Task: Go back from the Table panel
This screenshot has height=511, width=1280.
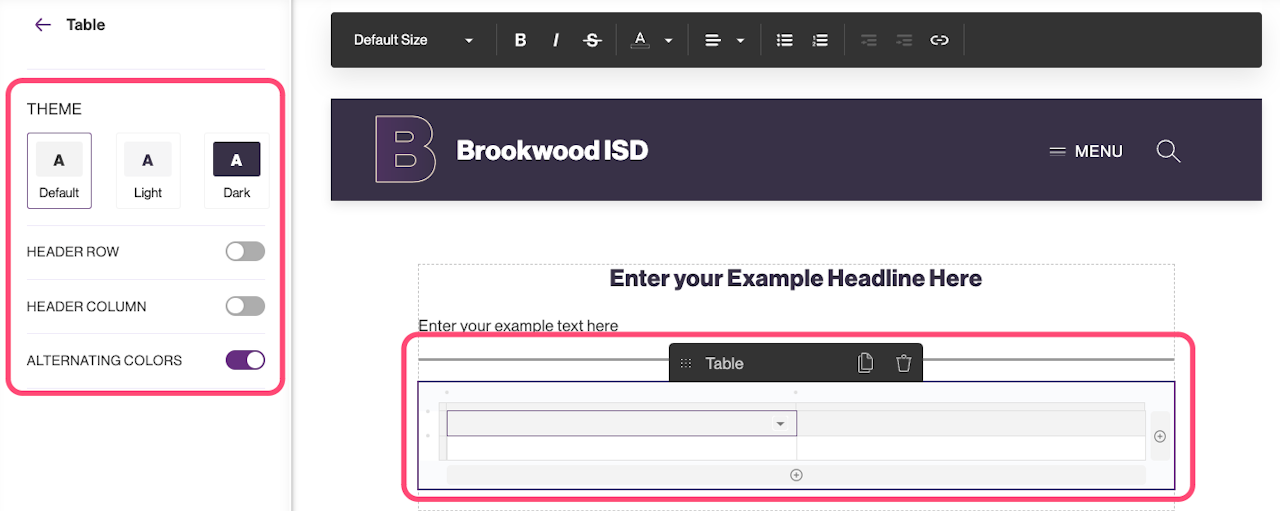Action: coord(42,25)
